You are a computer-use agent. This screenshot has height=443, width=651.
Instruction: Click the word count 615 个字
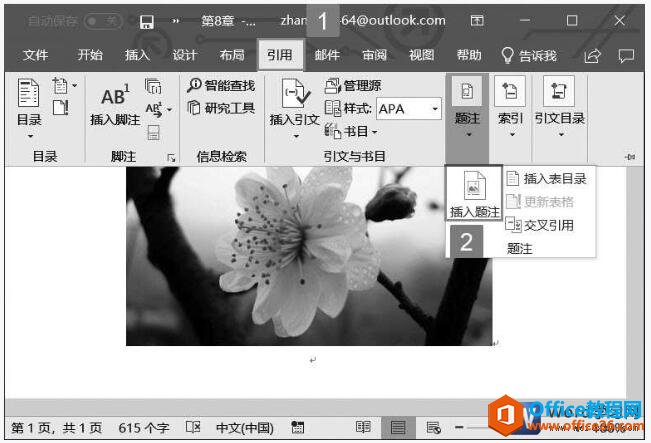click(144, 428)
